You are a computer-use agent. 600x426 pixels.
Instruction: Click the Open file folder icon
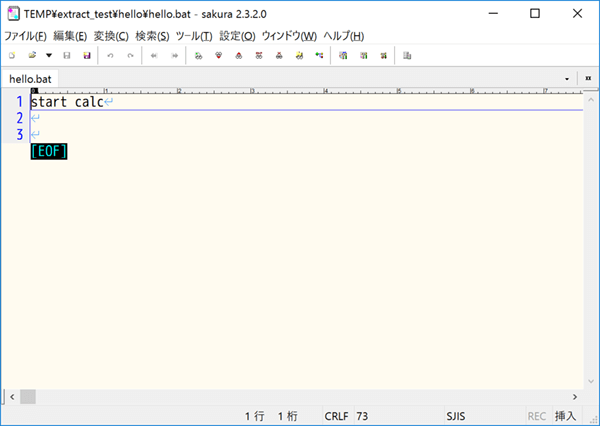coord(32,55)
